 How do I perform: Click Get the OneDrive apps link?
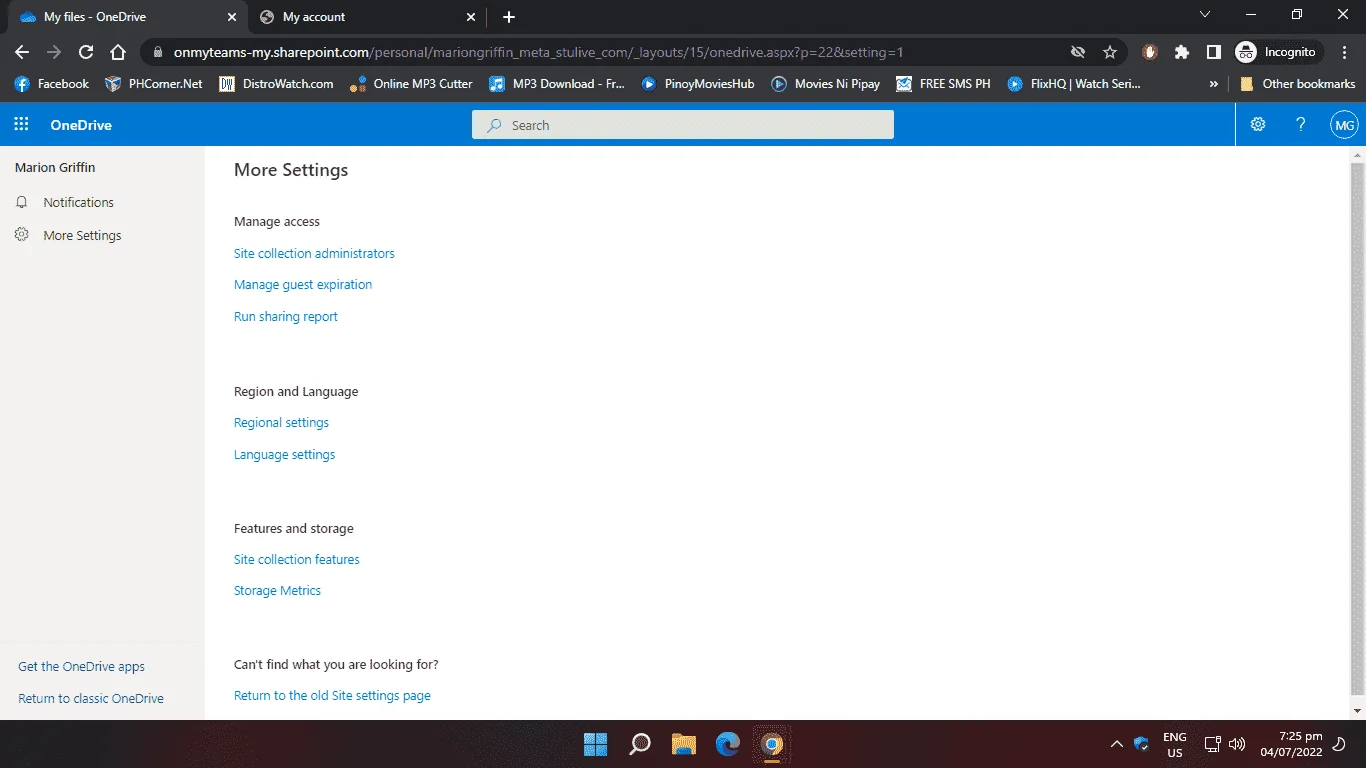point(81,666)
